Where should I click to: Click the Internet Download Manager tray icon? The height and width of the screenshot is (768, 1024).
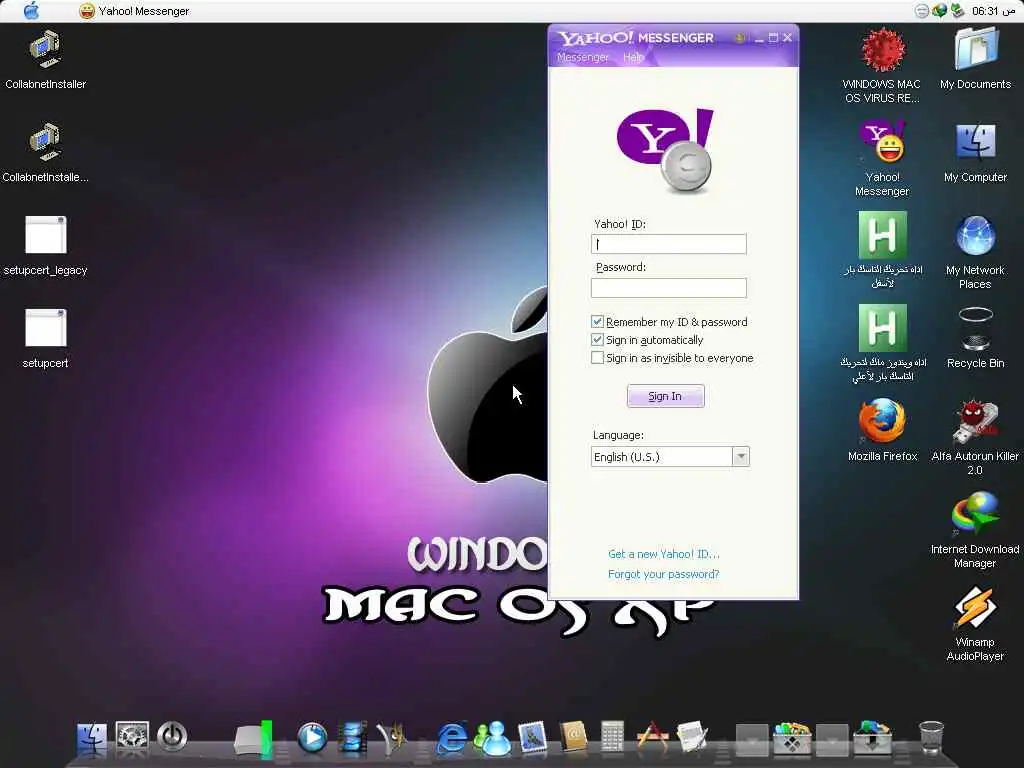(939, 11)
